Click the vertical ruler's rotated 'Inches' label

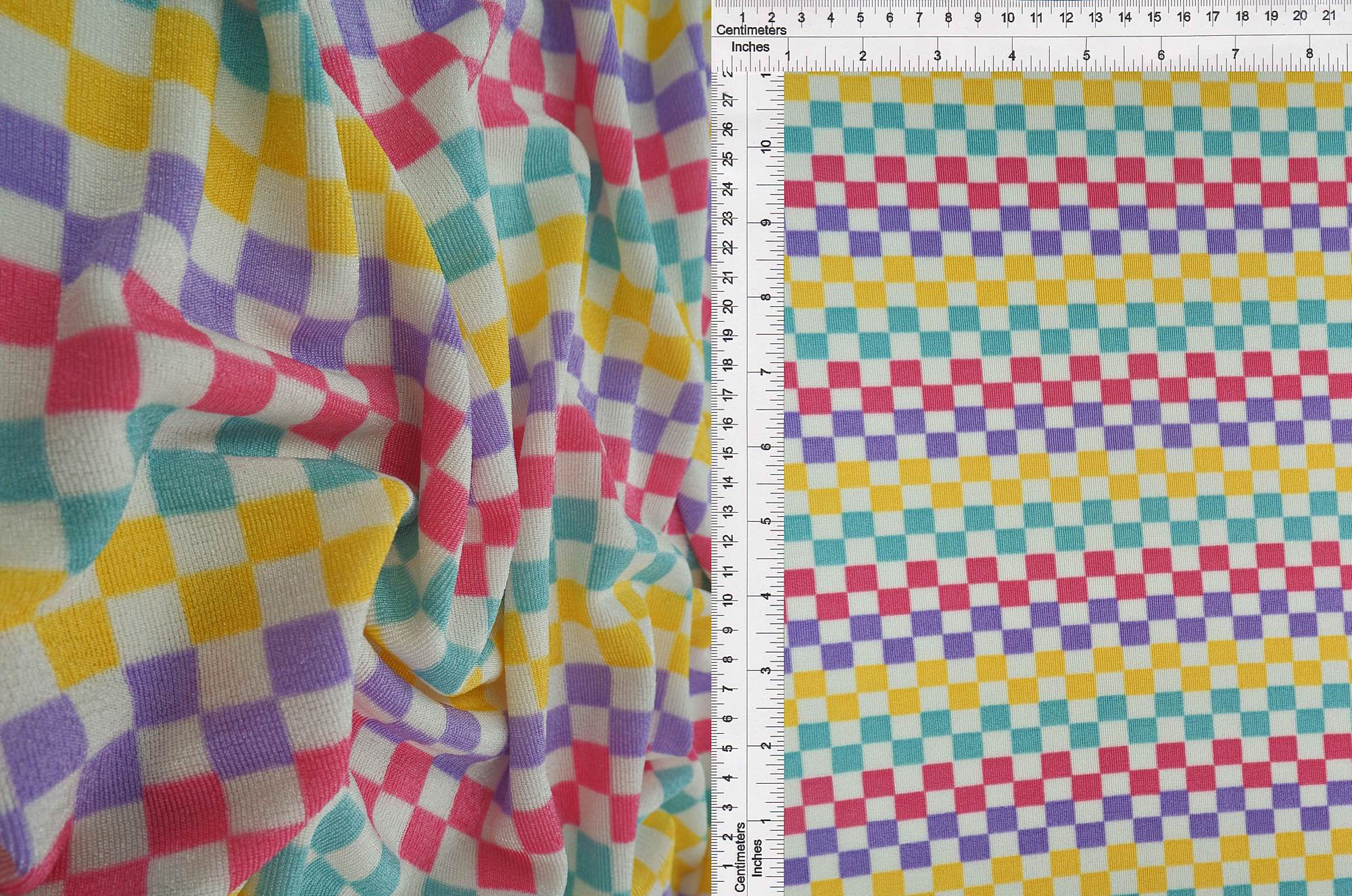click(756, 857)
